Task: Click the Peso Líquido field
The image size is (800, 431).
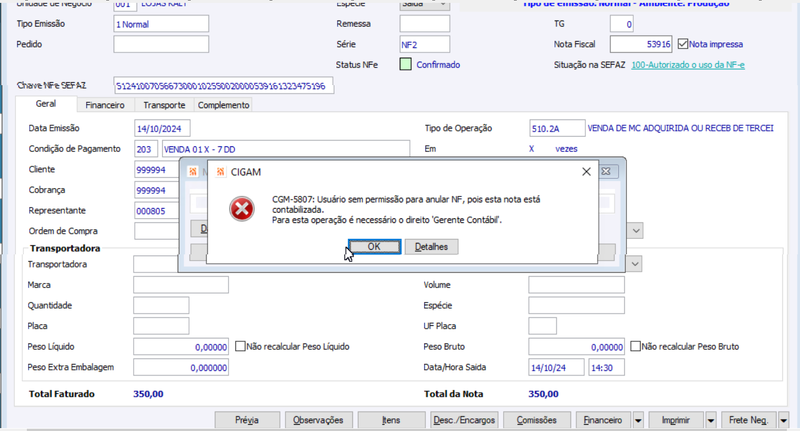Action: click(181, 346)
